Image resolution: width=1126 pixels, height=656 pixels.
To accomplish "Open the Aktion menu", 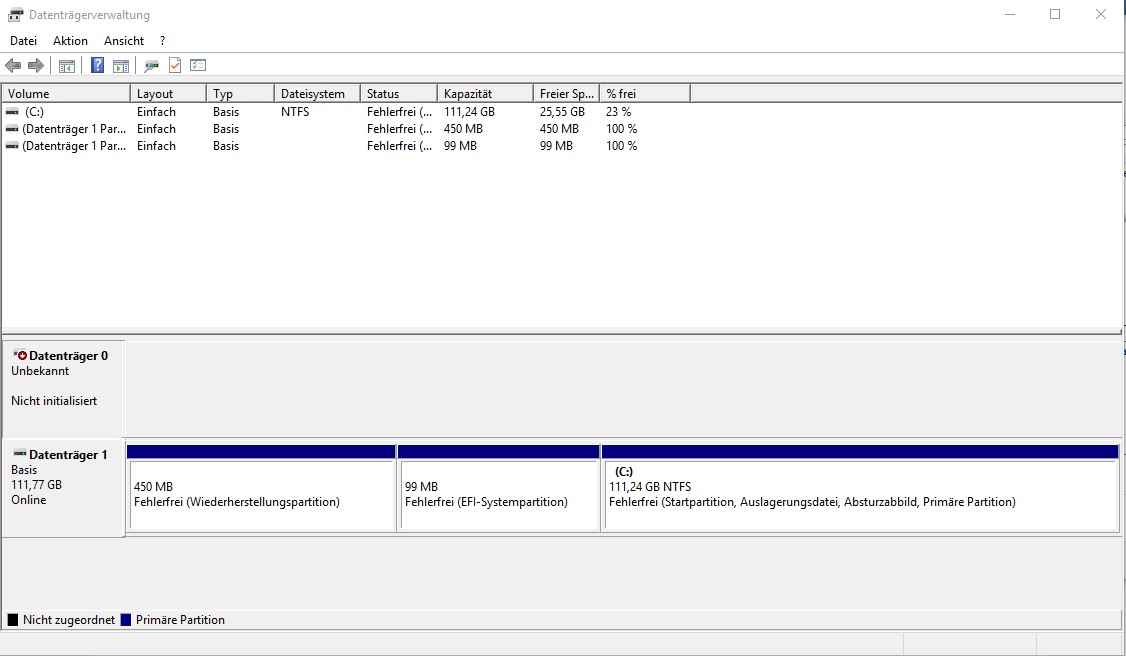I will (70, 41).
